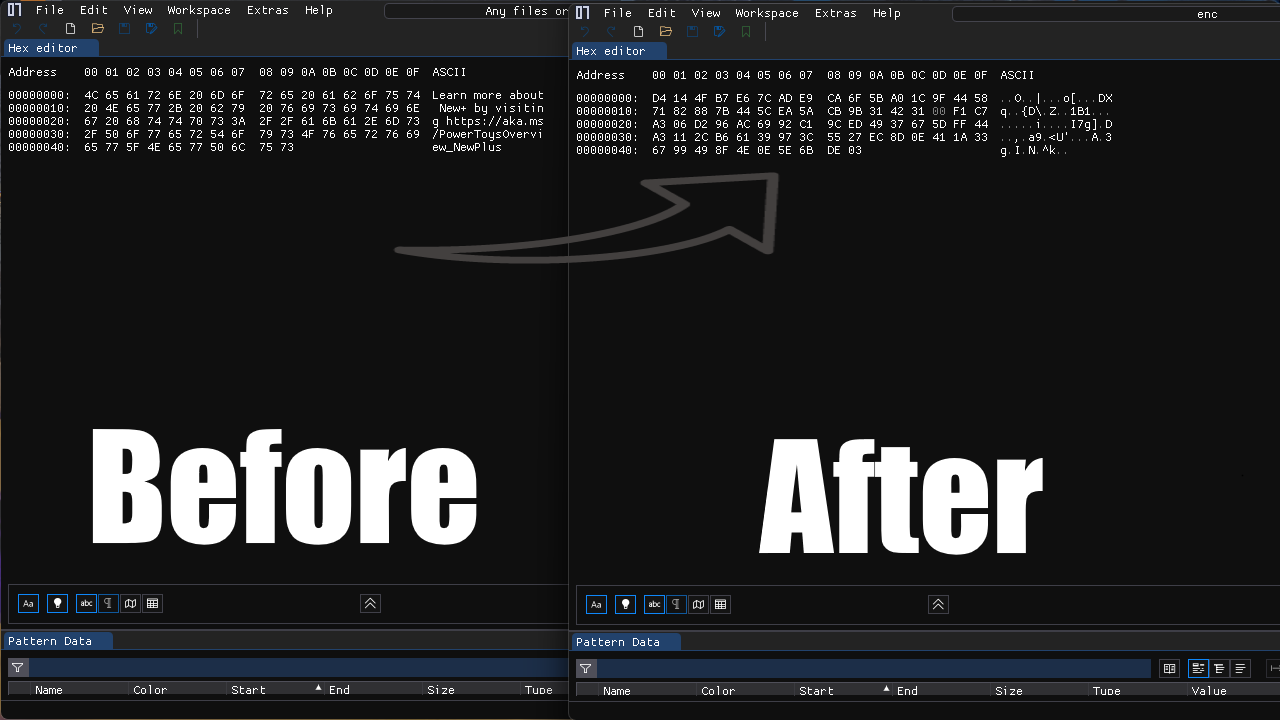Click Redo icon in right enc window
The width and height of the screenshot is (1280, 720).
point(611,32)
